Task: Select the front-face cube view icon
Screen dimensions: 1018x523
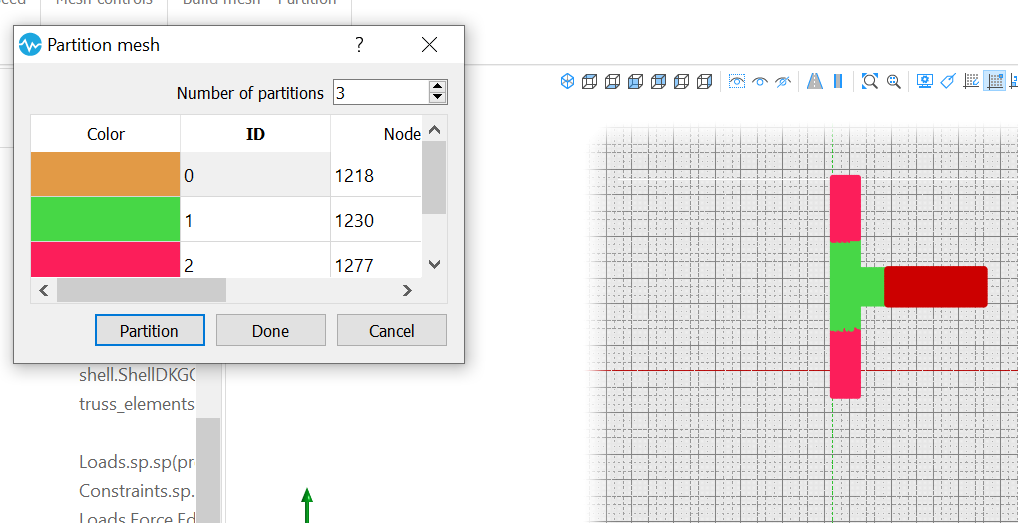Action: (636, 81)
